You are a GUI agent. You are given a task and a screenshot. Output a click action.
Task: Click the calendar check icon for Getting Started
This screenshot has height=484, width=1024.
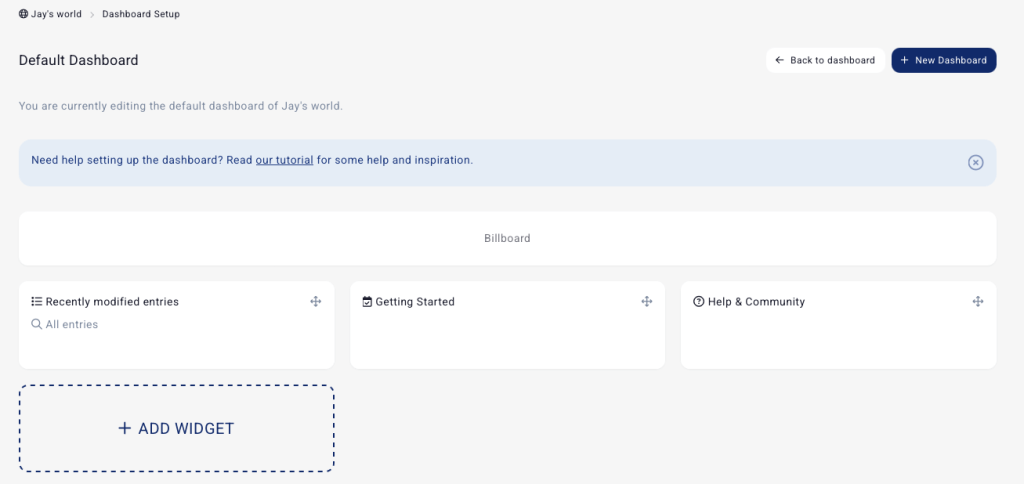point(367,302)
